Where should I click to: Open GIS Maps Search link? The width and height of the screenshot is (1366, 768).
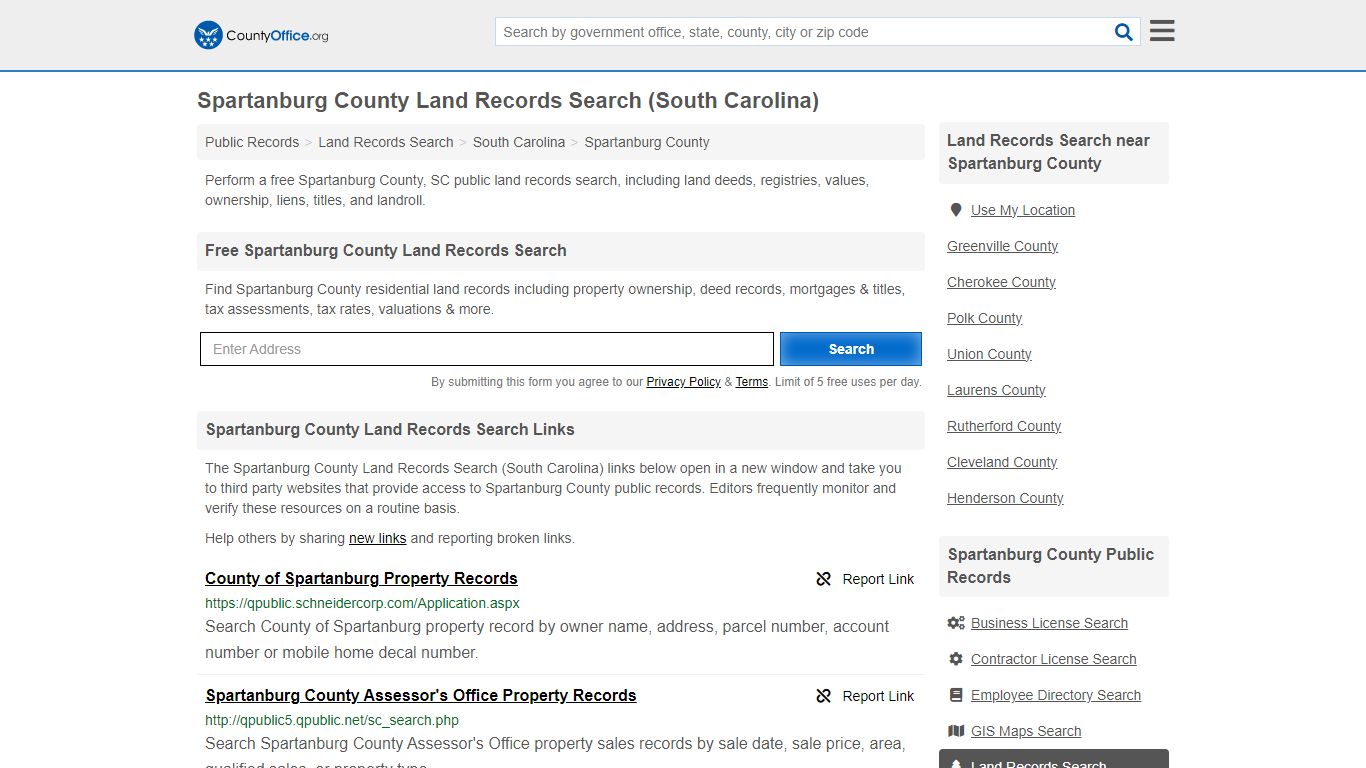pyautogui.click(x=1026, y=731)
